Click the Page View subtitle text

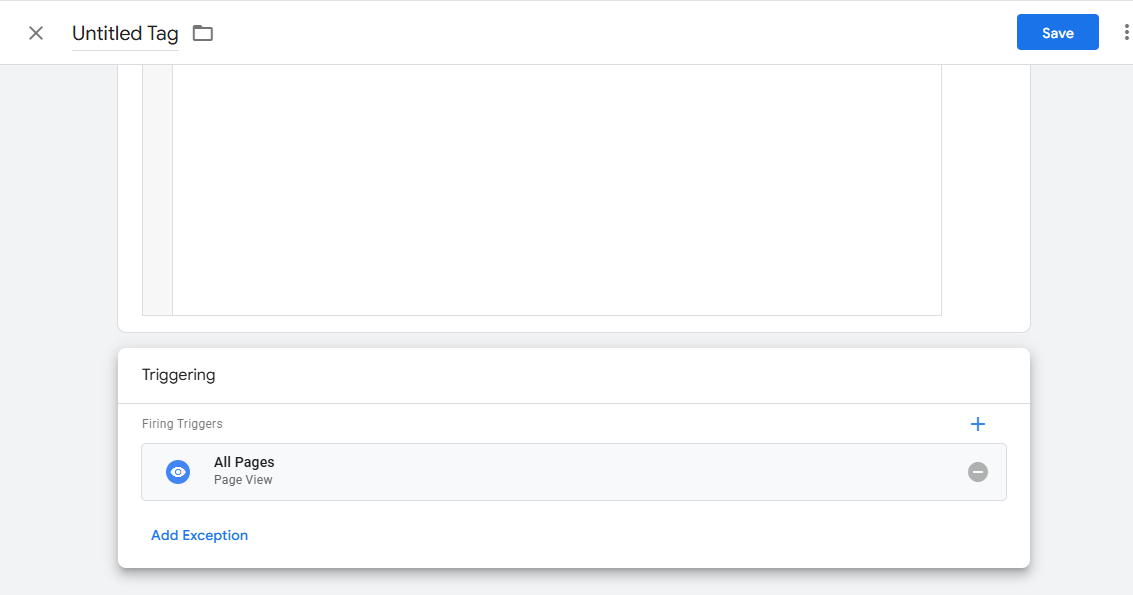243,480
